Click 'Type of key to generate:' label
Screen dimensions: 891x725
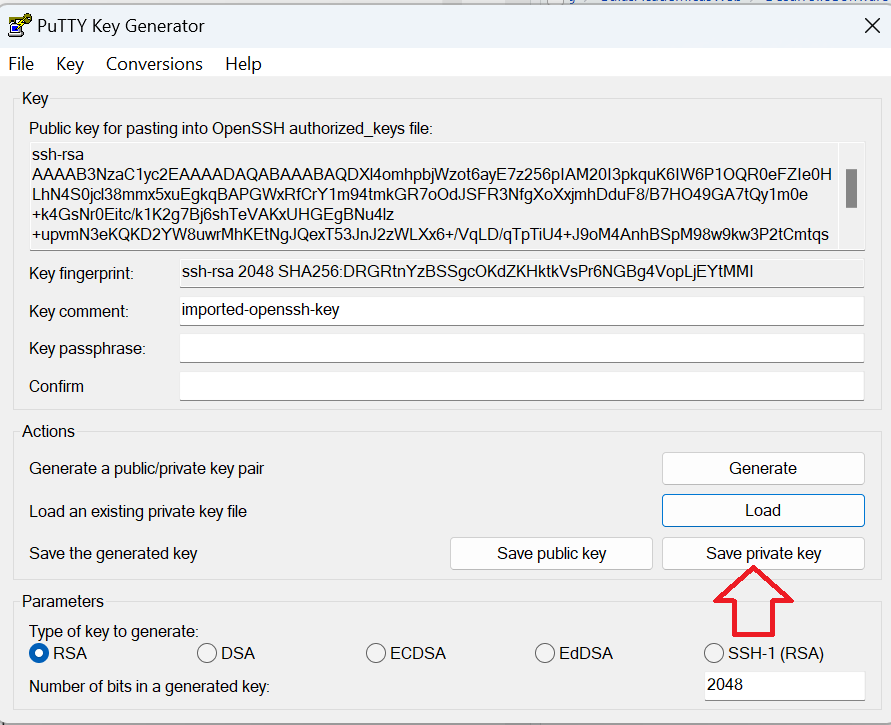pyautogui.click(x=114, y=631)
